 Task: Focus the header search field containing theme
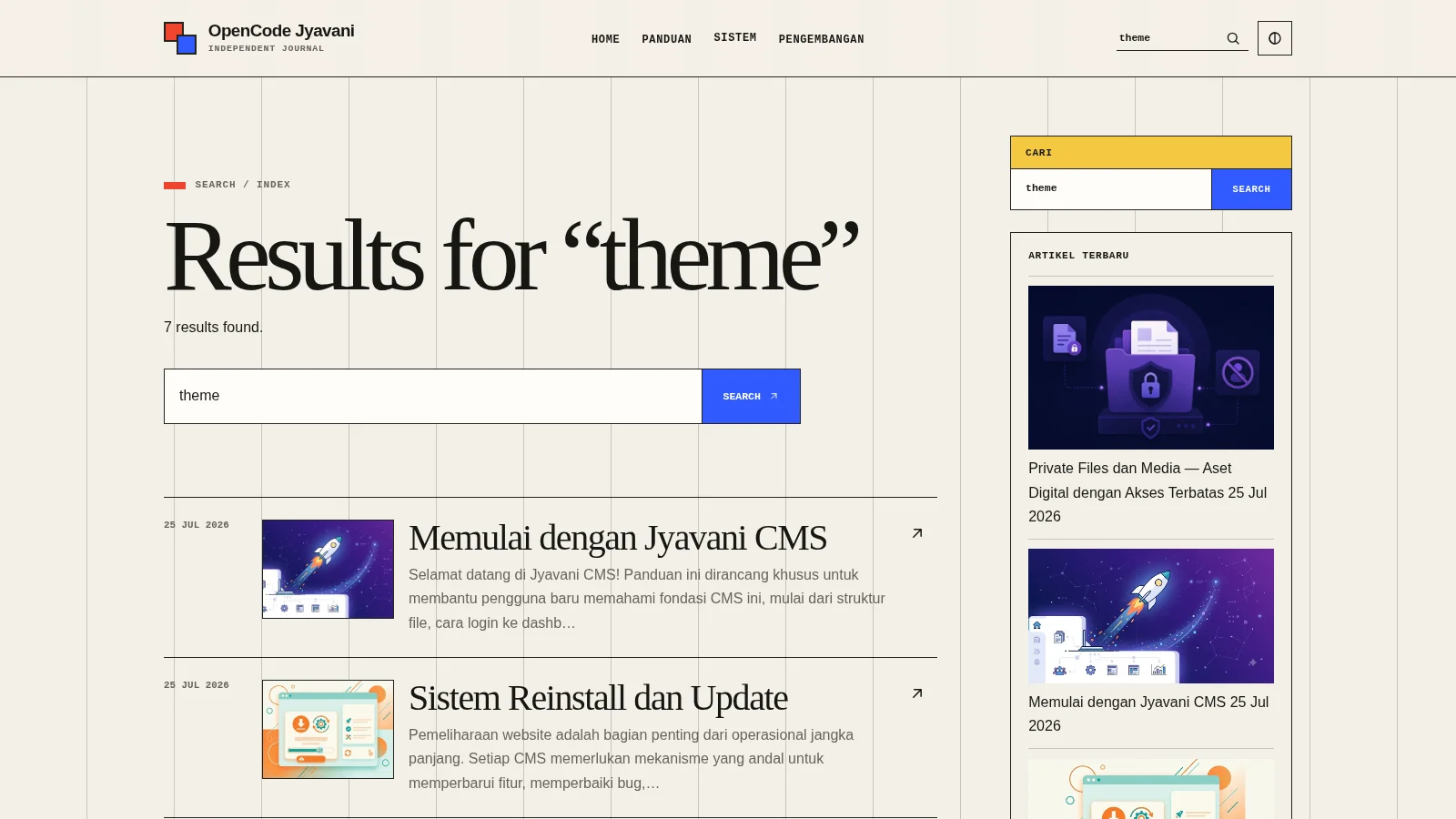[1168, 38]
